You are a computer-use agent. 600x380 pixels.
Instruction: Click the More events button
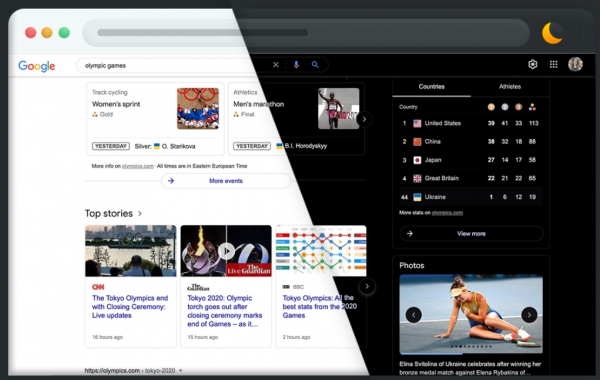226,181
